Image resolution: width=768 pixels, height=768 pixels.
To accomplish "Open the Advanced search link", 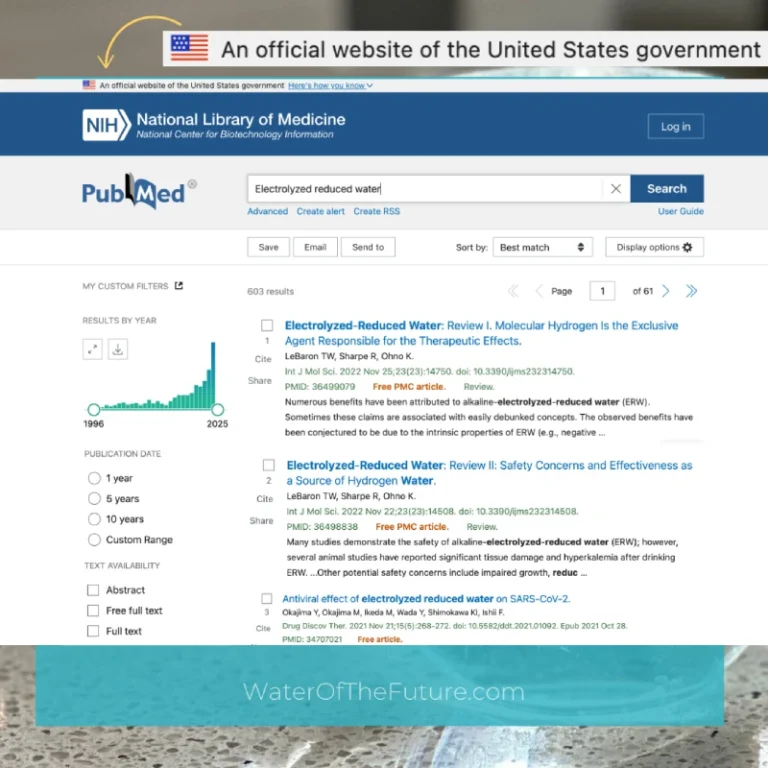I will tap(267, 211).
